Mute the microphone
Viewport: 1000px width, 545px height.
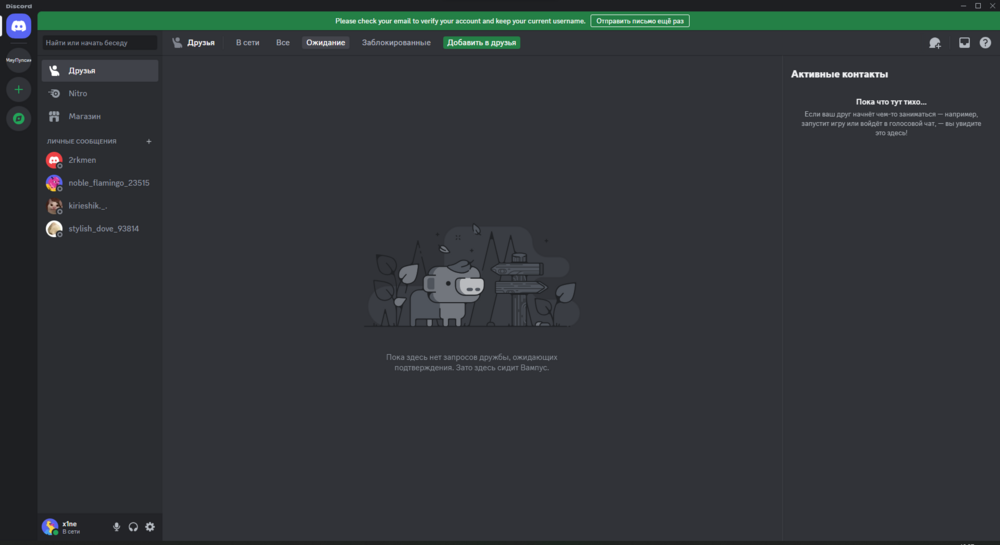coord(116,527)
